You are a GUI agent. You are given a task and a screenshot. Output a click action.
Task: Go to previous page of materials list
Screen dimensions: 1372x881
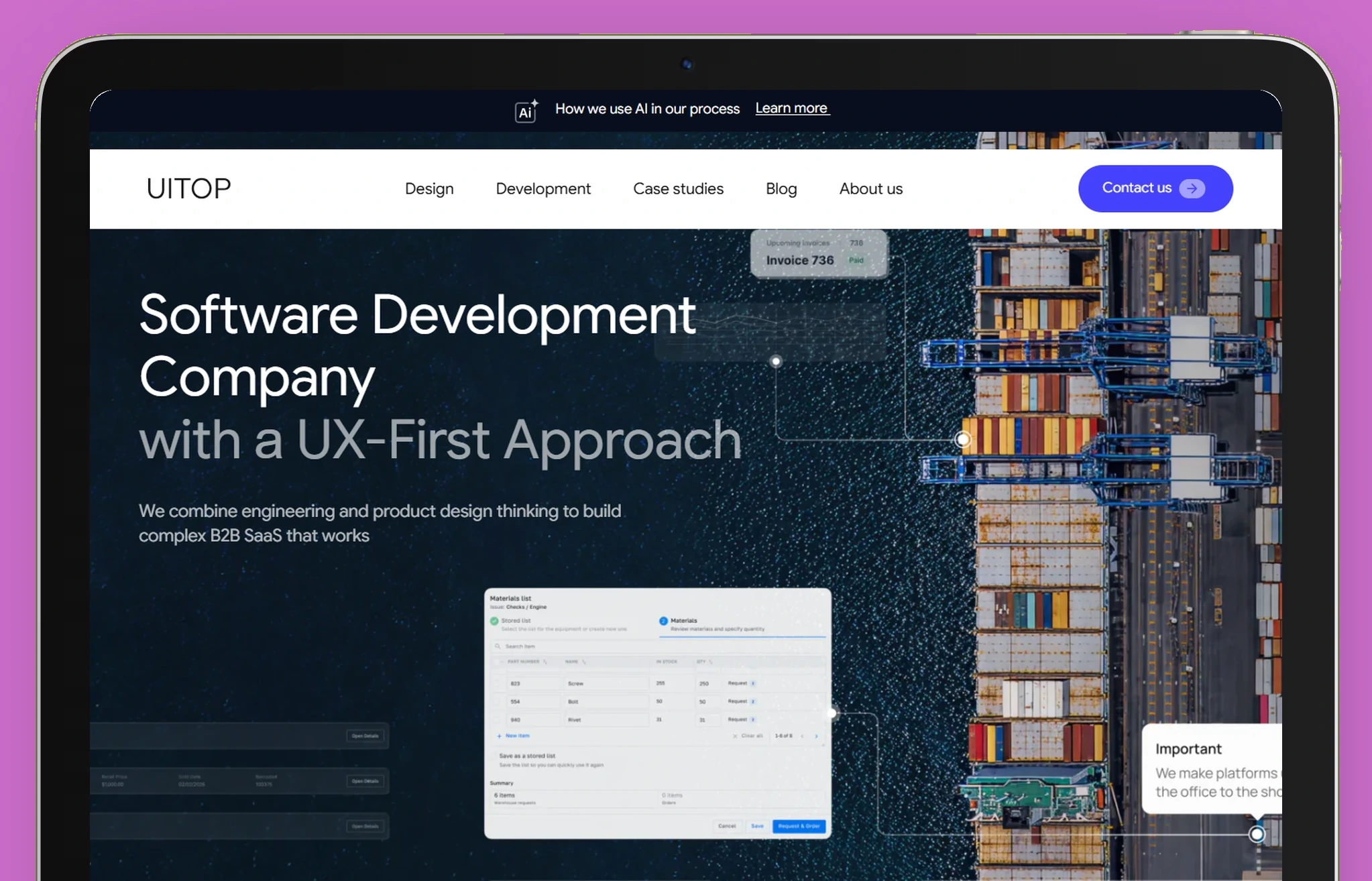point(802,736)
